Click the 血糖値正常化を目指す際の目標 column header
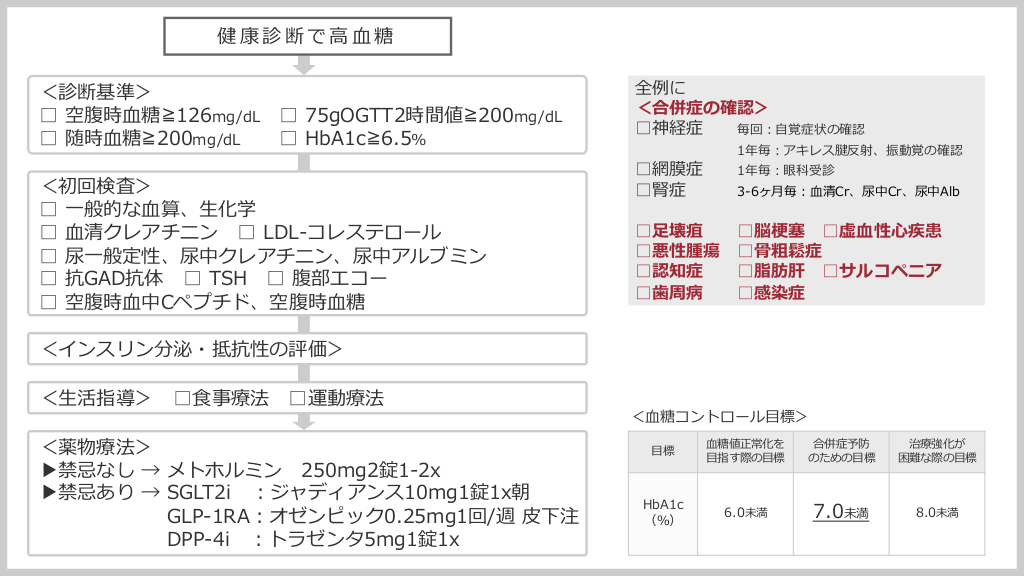Viewport: 1024px width, 576px height. pyautogui.click(x=744, y=451)
